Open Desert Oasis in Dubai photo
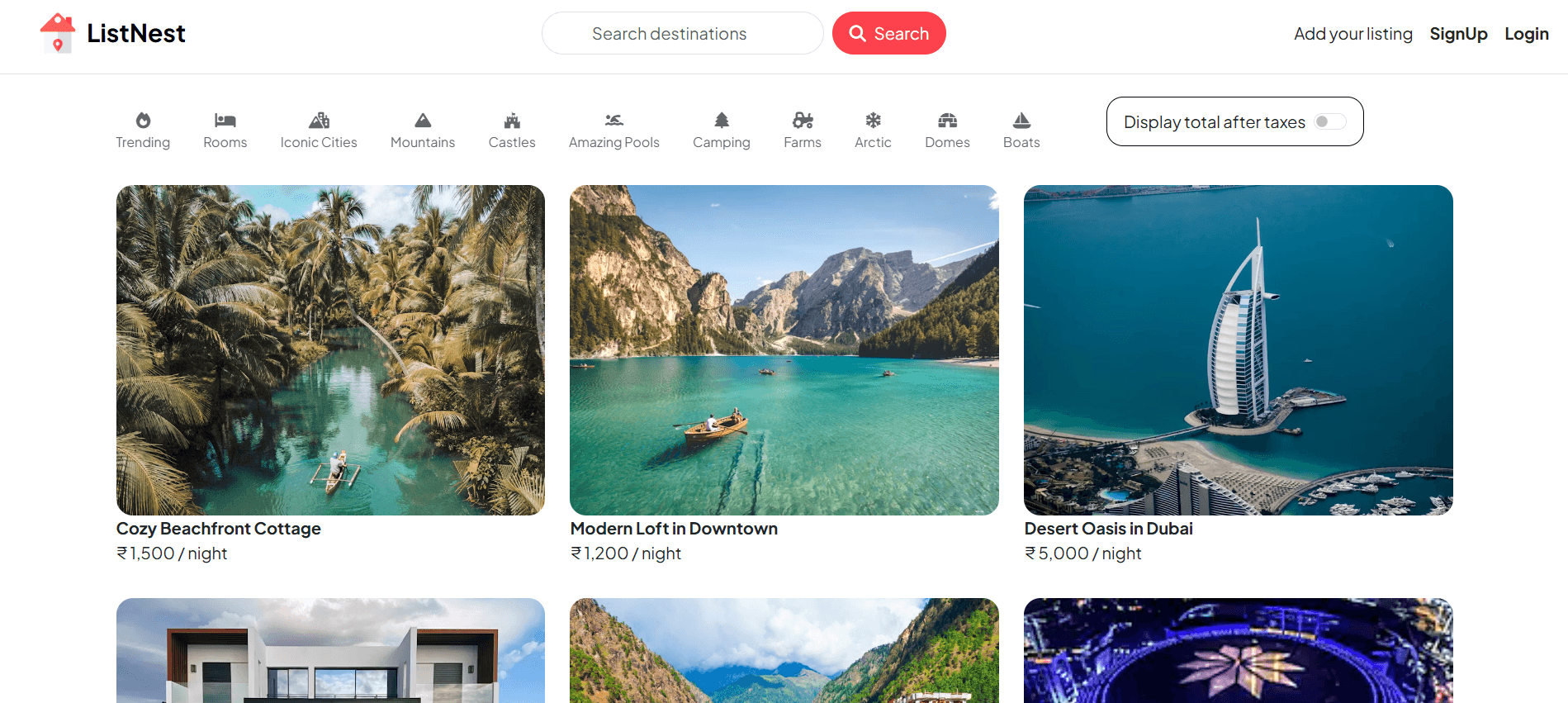The height and width of the screenshot is (703, 1568). [1238, 350]
